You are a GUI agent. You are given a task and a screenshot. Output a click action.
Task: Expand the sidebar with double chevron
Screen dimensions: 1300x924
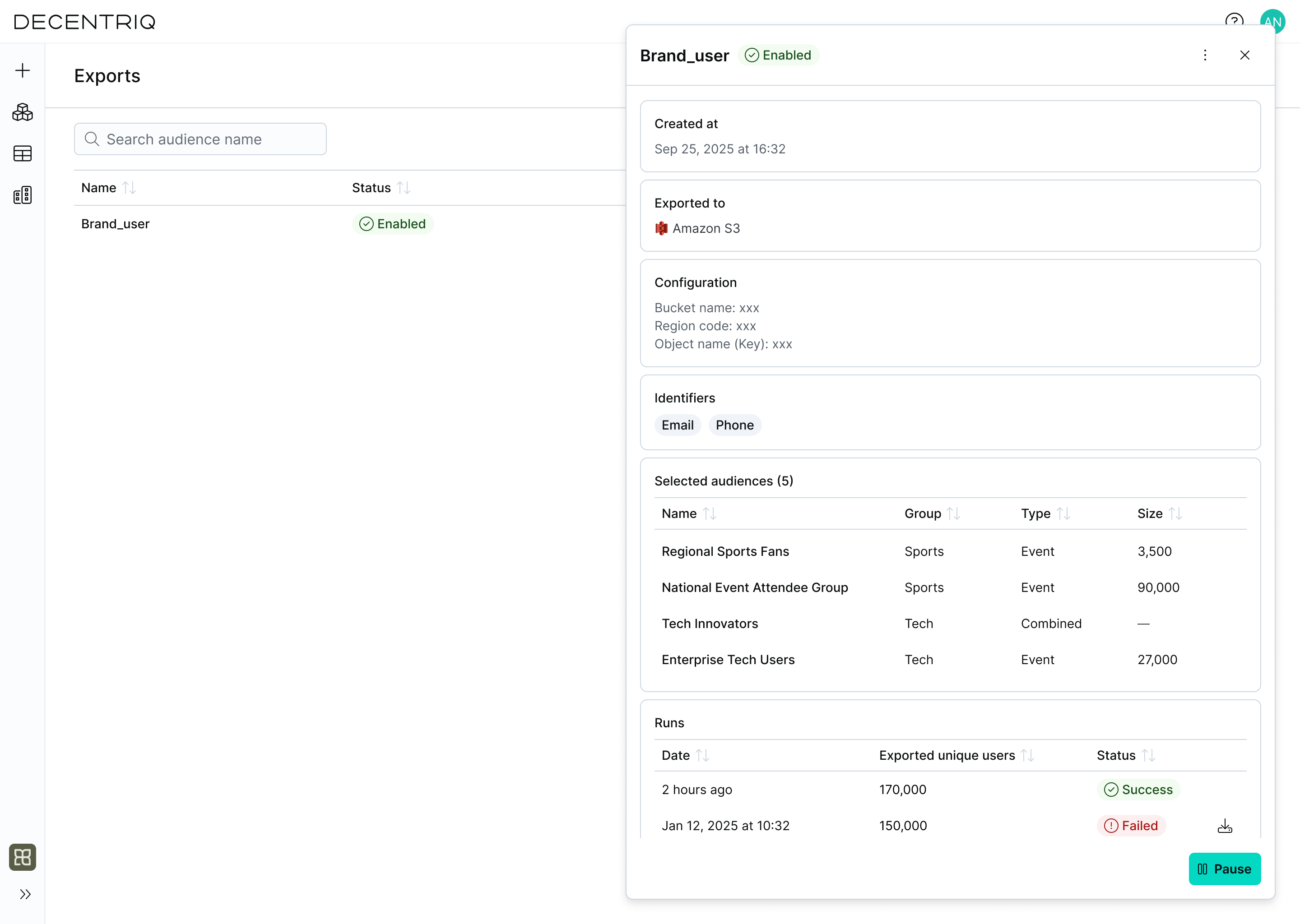(25, 894)
